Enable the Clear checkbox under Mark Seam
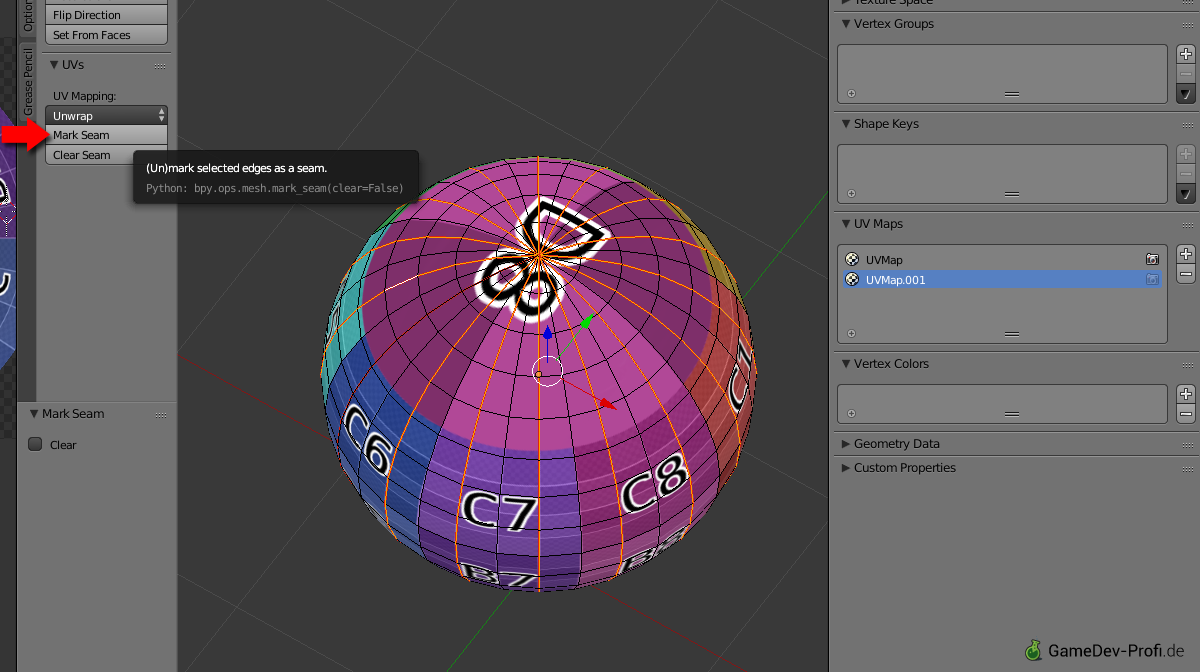 click(36, 445)
